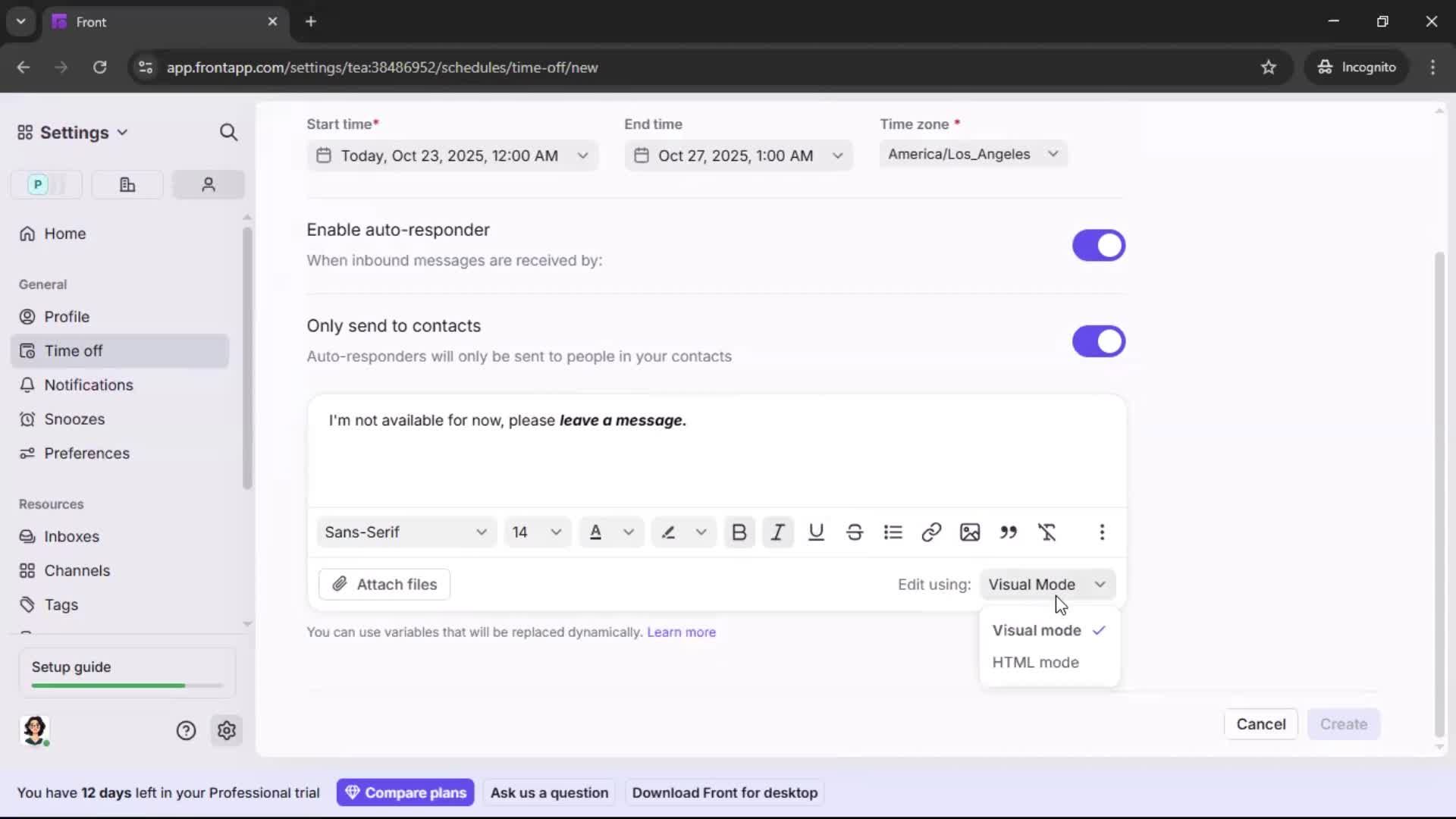This screenshot has width=1456, height=819.
Task: Disable the Enable auto-responder switch
Action: pos(1098,245)
